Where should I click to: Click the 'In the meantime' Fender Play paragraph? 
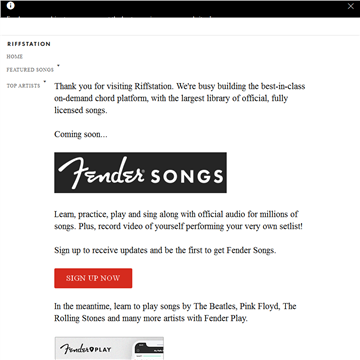click(x=175, y=312)
